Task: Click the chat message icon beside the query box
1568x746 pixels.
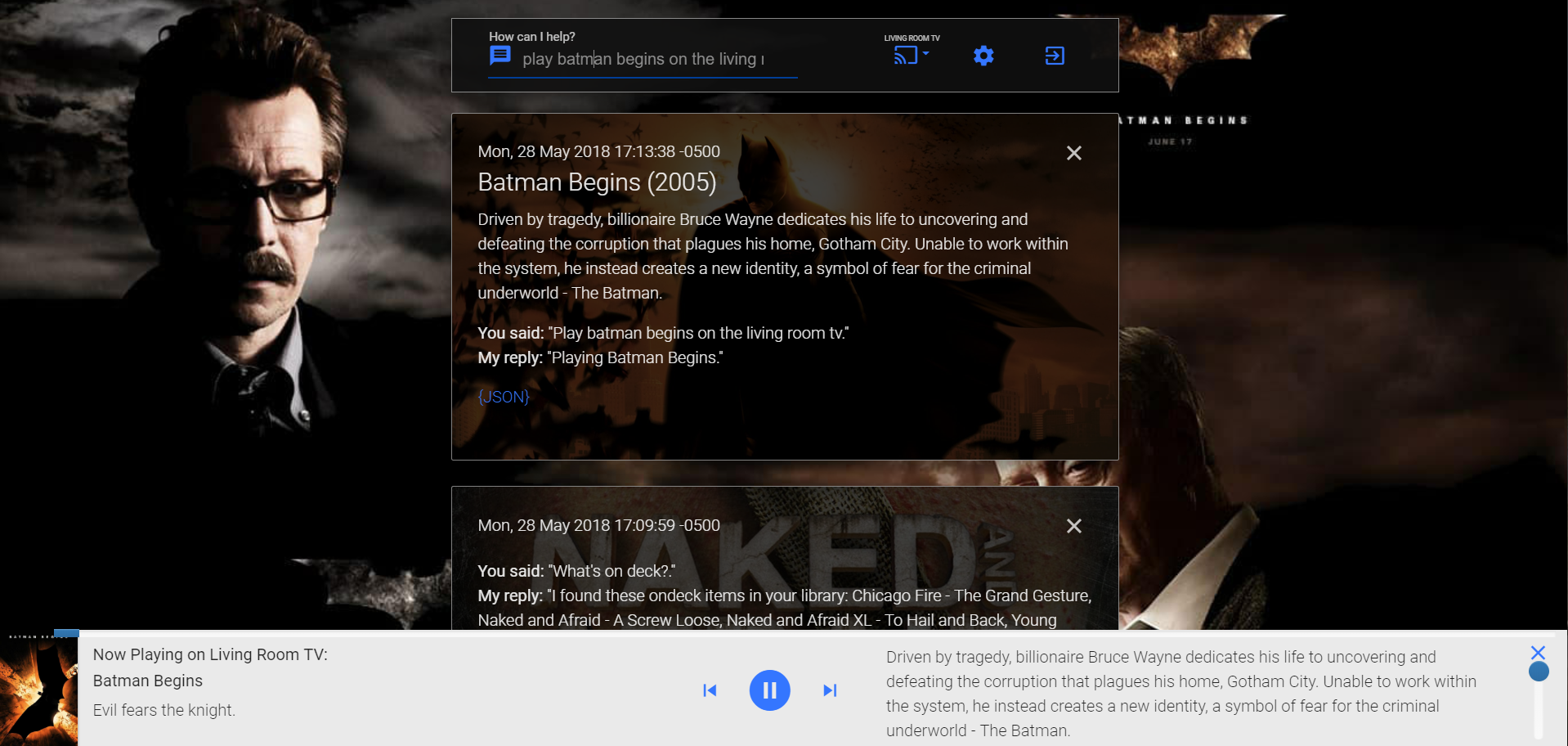Action: point(500,56)
